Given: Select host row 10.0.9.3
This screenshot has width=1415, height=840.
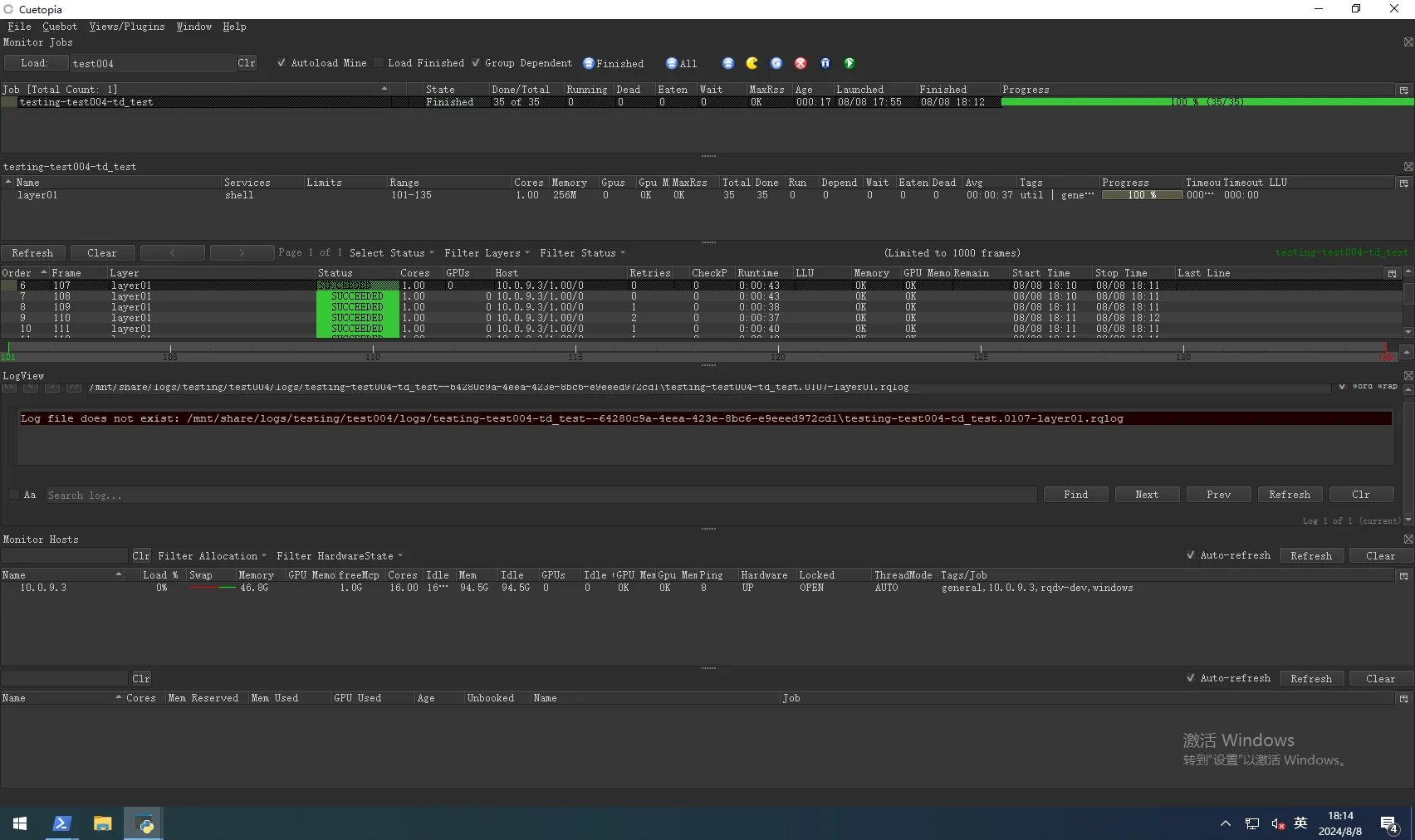Looking at the screenshot, I should click(x=706, y=588).
